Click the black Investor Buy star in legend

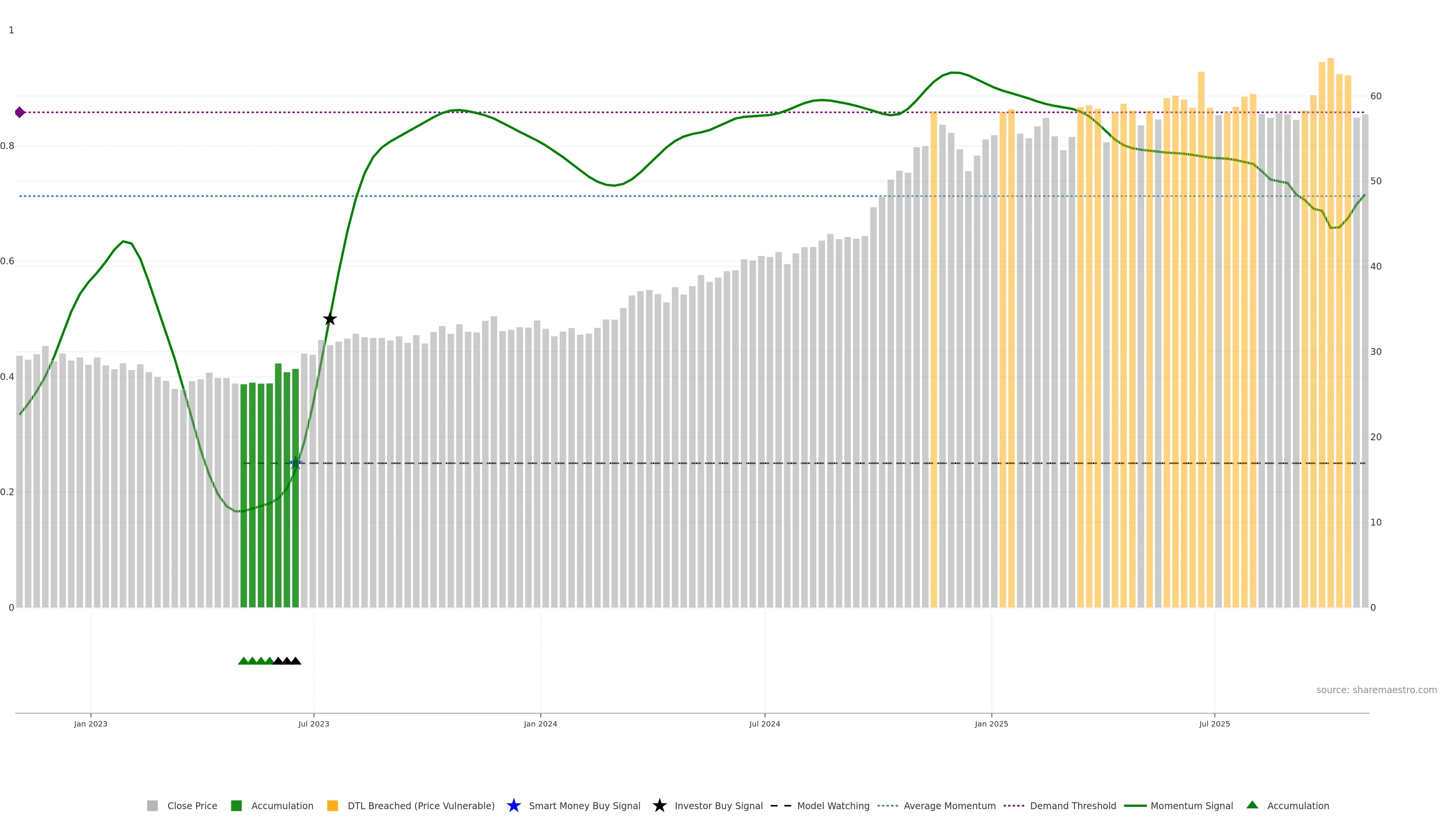[659, 805]
